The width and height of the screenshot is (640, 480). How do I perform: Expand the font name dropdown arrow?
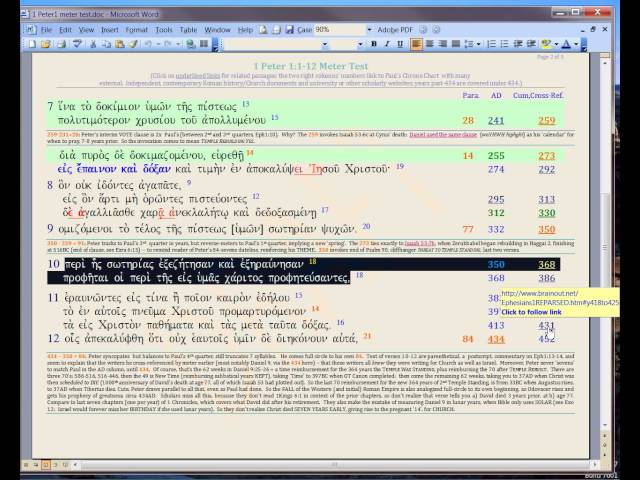324,44
